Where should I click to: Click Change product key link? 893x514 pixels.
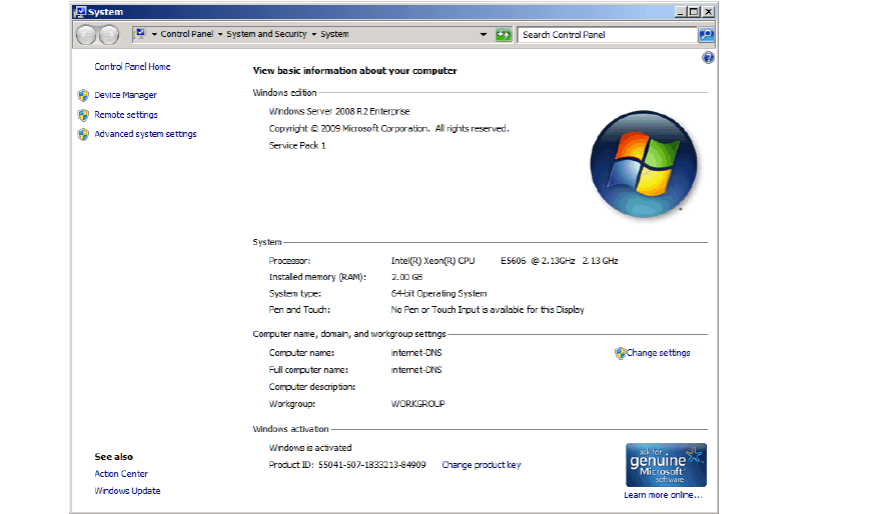pos(481,465)
